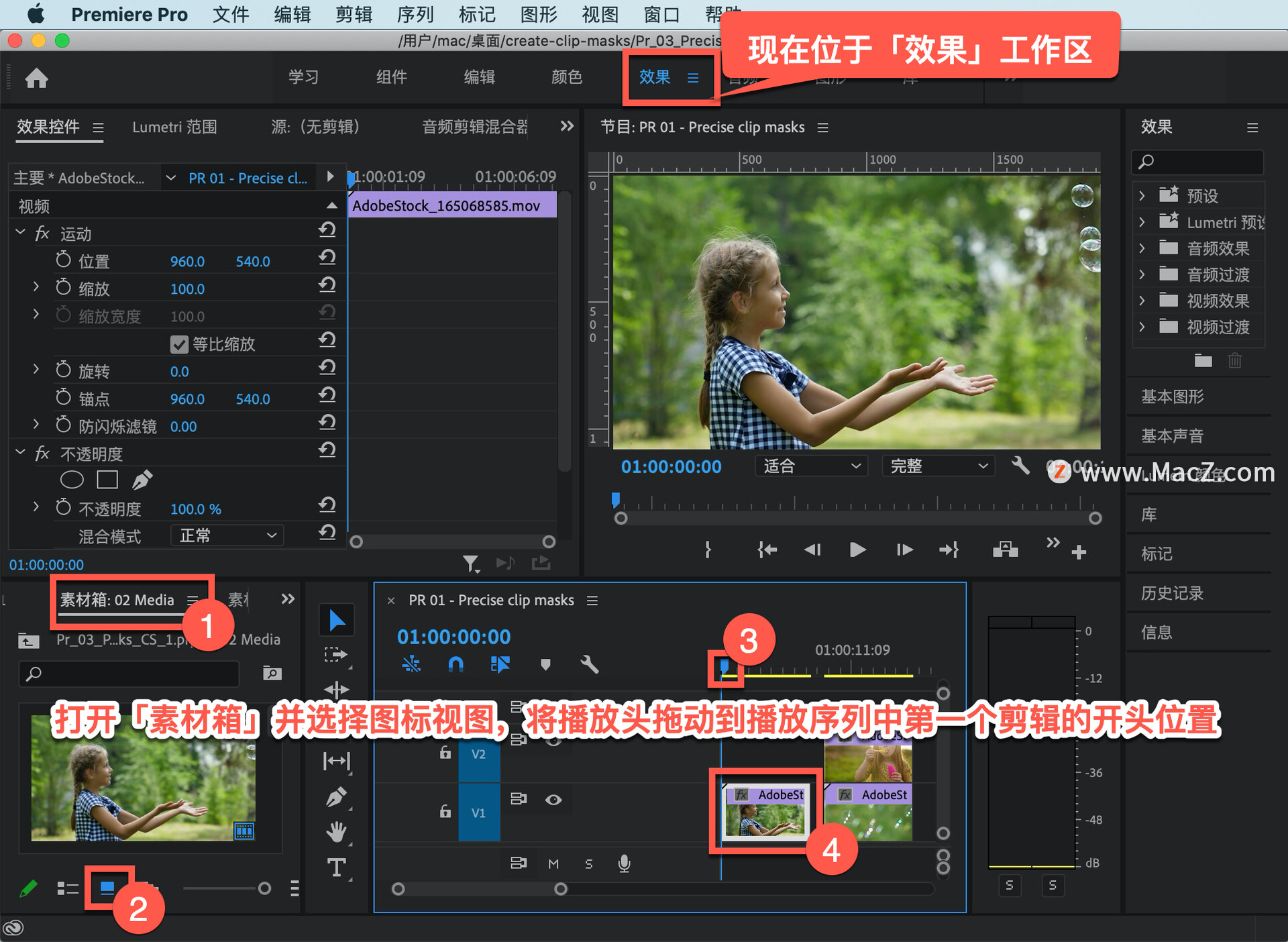Create a 4-point polygon opacity mask

coord(107,480)
